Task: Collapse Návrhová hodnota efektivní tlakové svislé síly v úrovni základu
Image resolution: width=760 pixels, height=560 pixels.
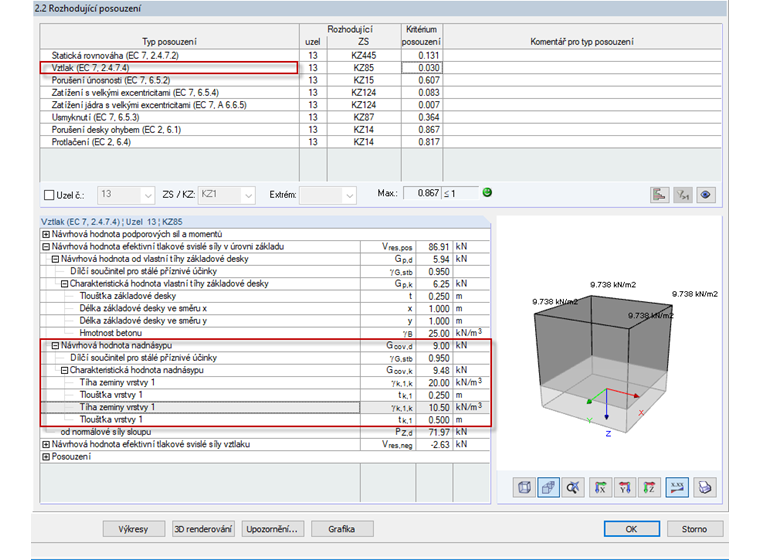Action: tap(46, 247)
